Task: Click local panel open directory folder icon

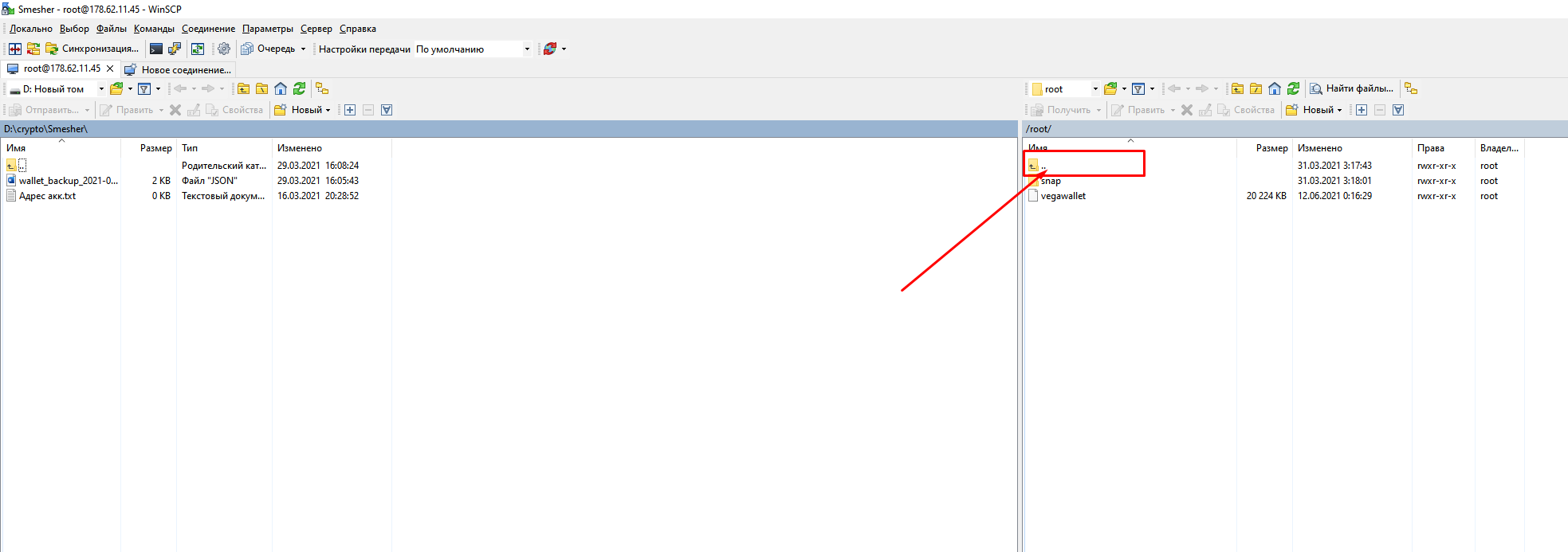Action: point(116,88)
